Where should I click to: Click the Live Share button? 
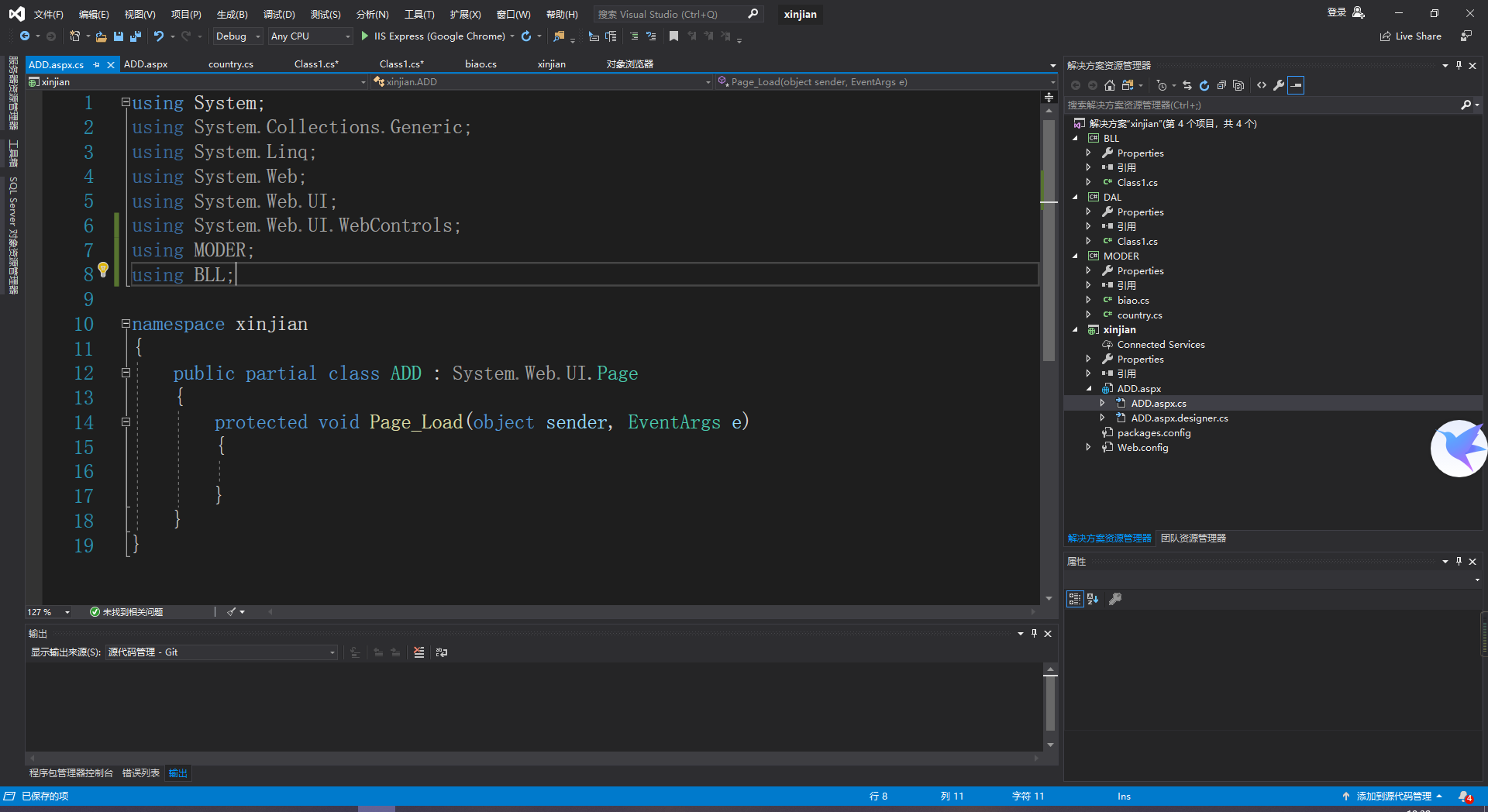click(1410, 36)
